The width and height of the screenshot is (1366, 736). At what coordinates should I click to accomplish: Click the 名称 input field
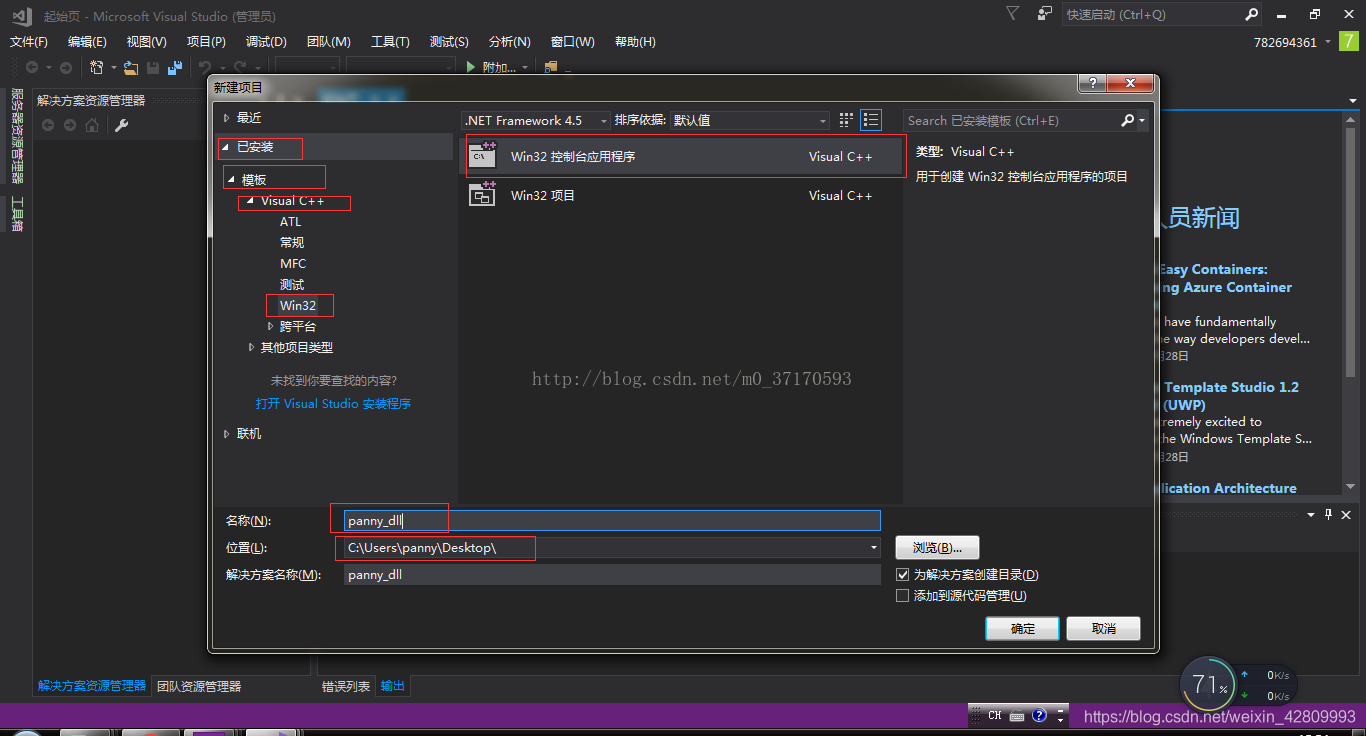point(612,520)
